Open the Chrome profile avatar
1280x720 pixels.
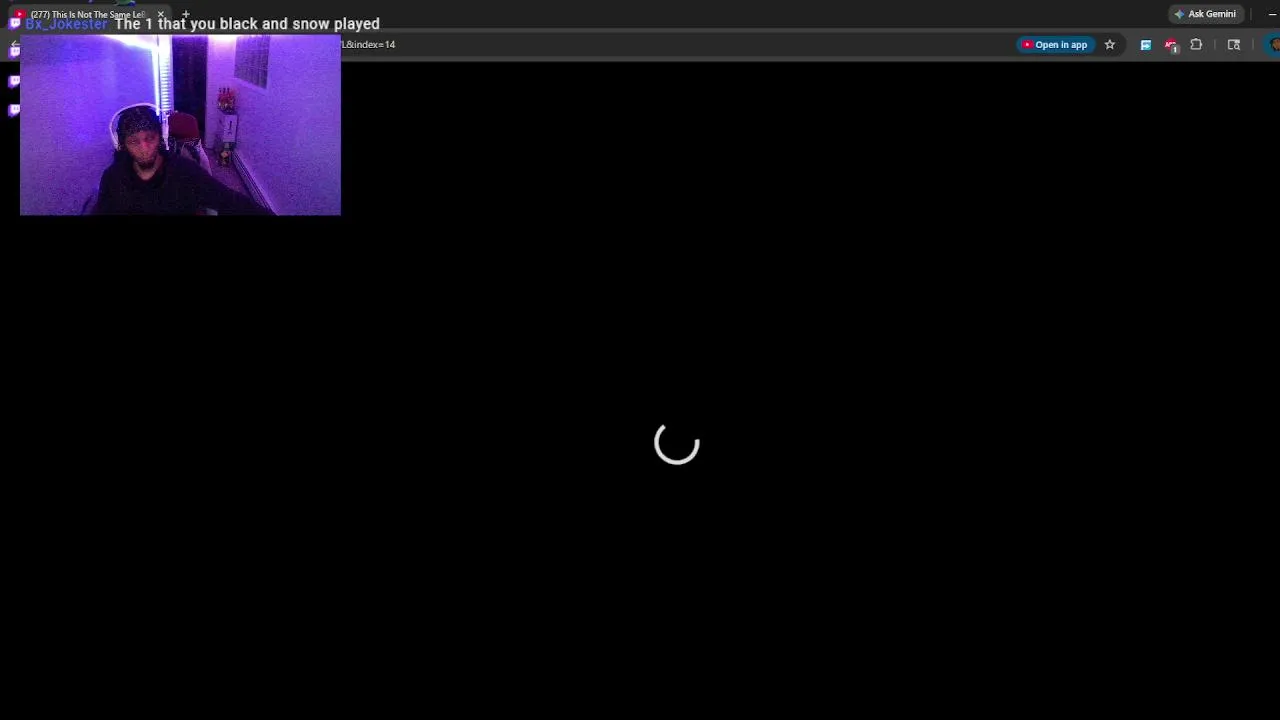[1273, 45]
